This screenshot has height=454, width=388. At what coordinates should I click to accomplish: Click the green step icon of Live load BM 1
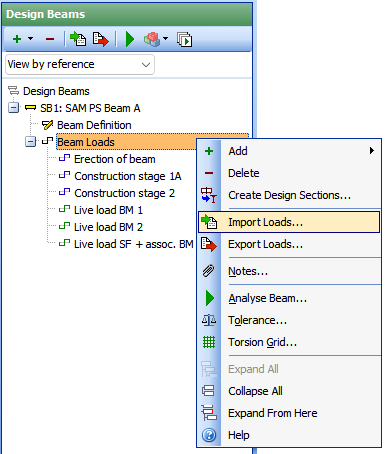64,209
